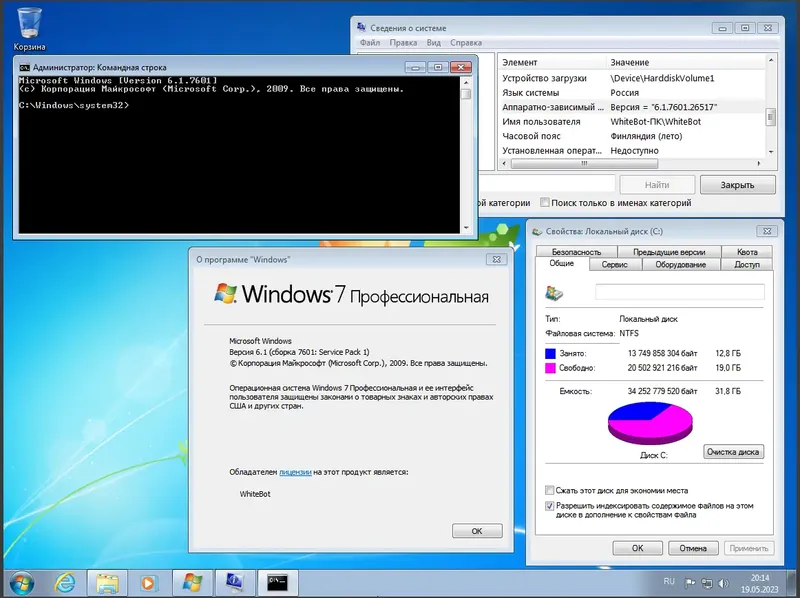Switch to Command Prompt taskbar button
800x598 pixels.
(x=278, y=583)
